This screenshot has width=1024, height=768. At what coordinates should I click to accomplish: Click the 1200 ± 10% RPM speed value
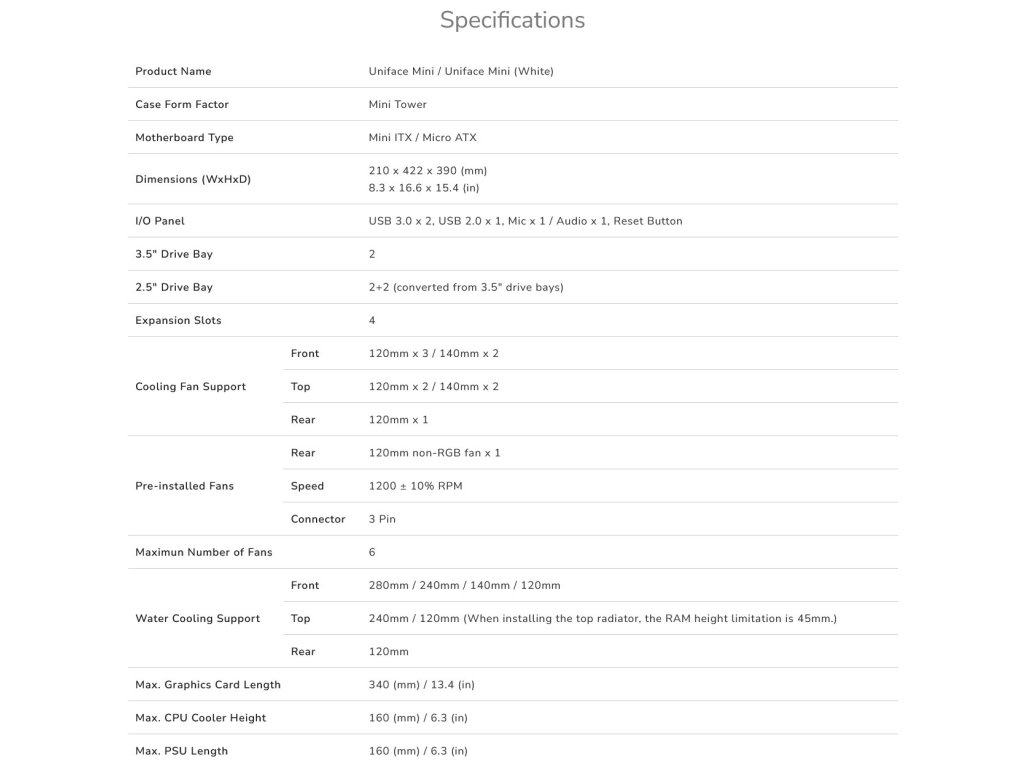(415, 486)
